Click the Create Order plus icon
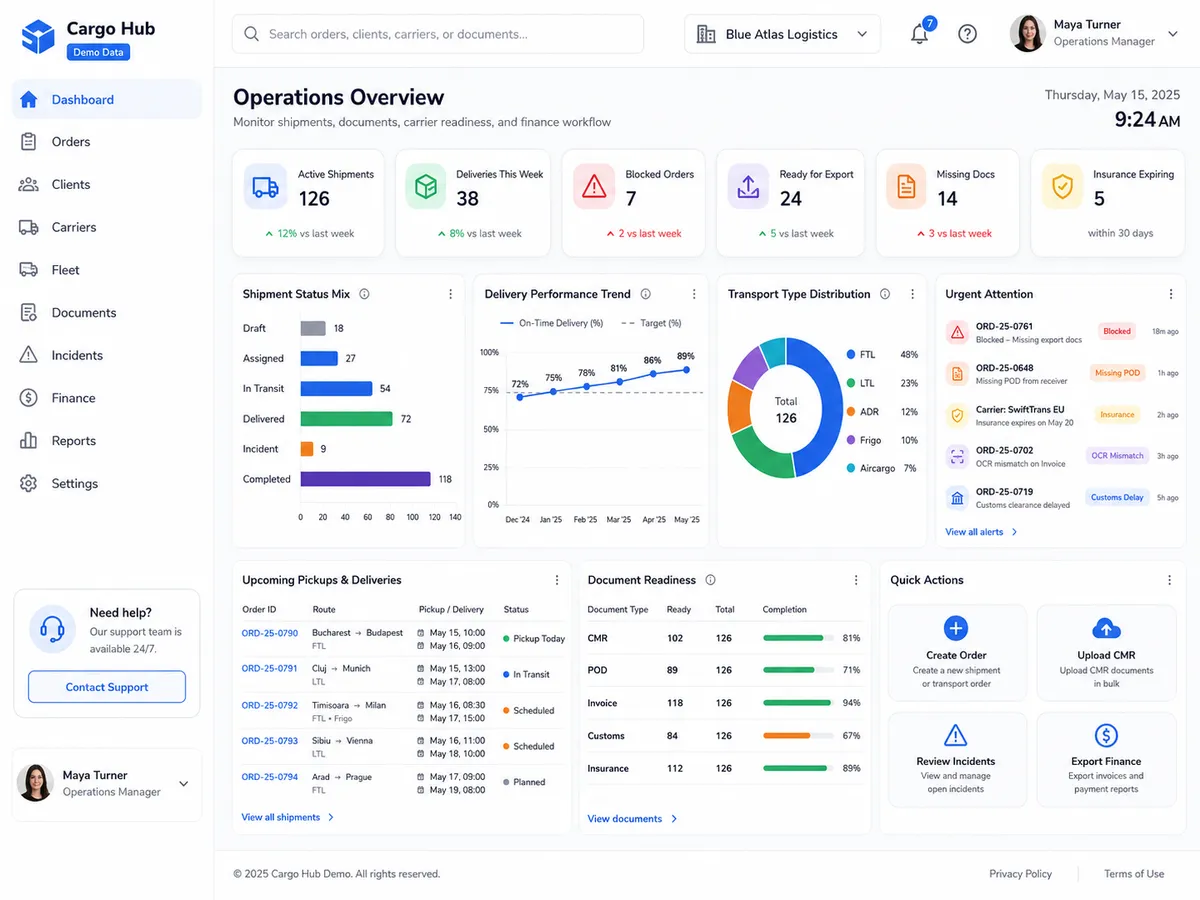 coord(956,628)
